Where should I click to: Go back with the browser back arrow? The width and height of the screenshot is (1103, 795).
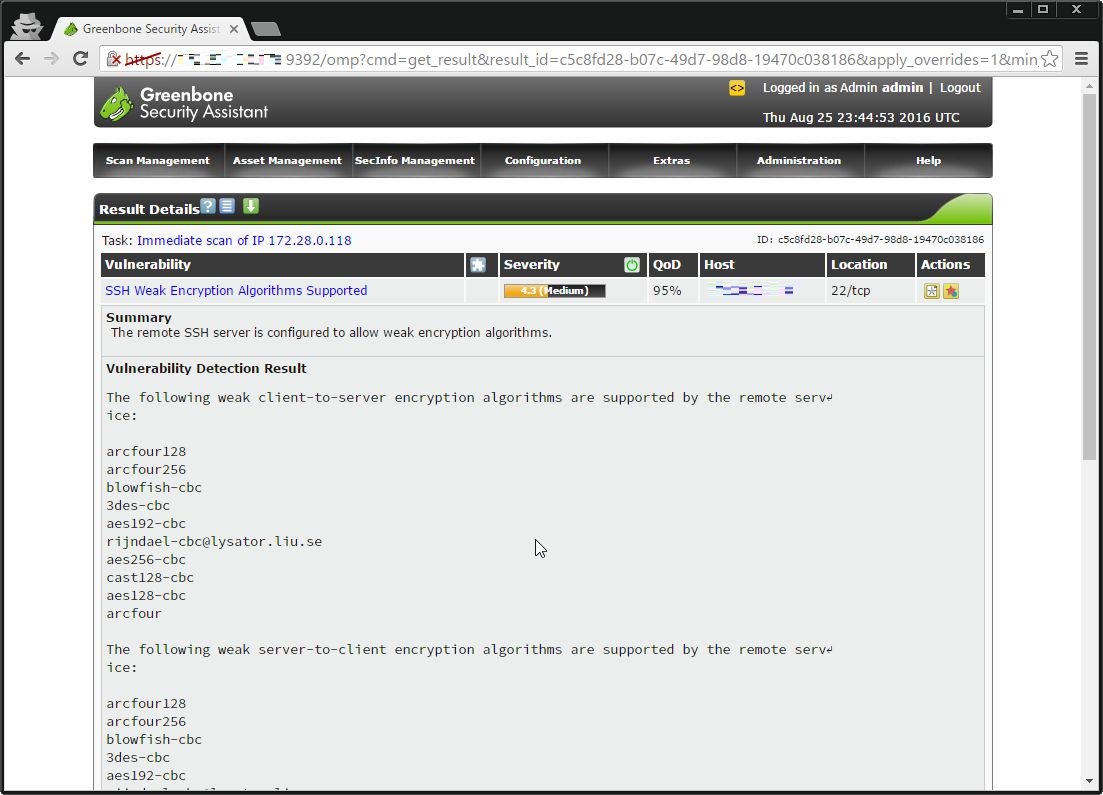[23, 58]
